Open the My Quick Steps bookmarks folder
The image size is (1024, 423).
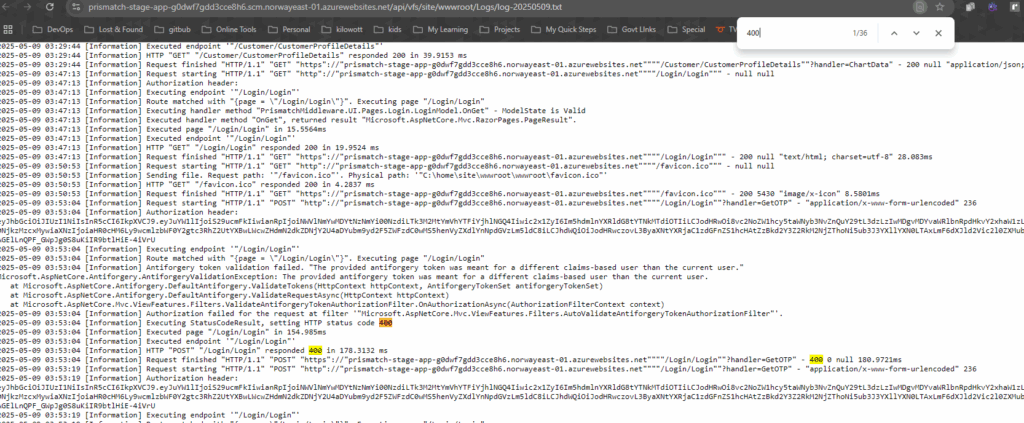click(563, 29)
